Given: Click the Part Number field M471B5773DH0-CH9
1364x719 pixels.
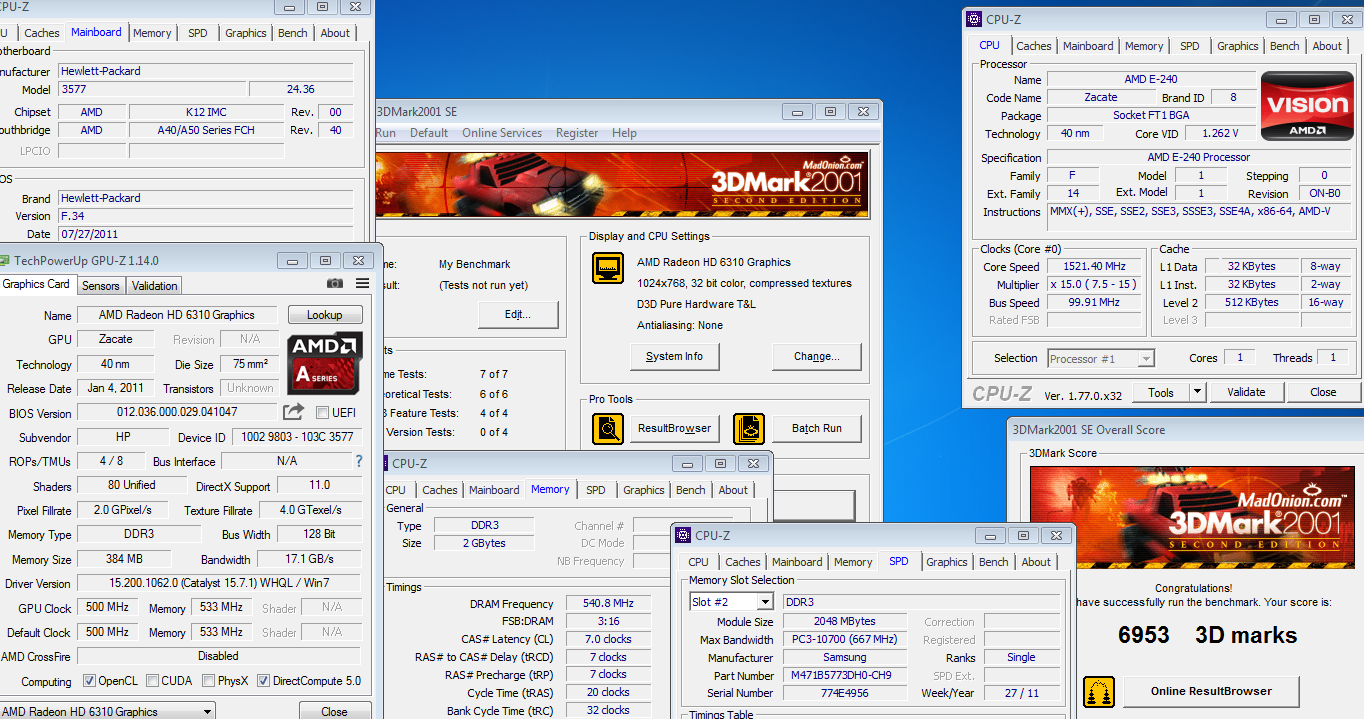Looking at the screenshot, I should (845, 676).
